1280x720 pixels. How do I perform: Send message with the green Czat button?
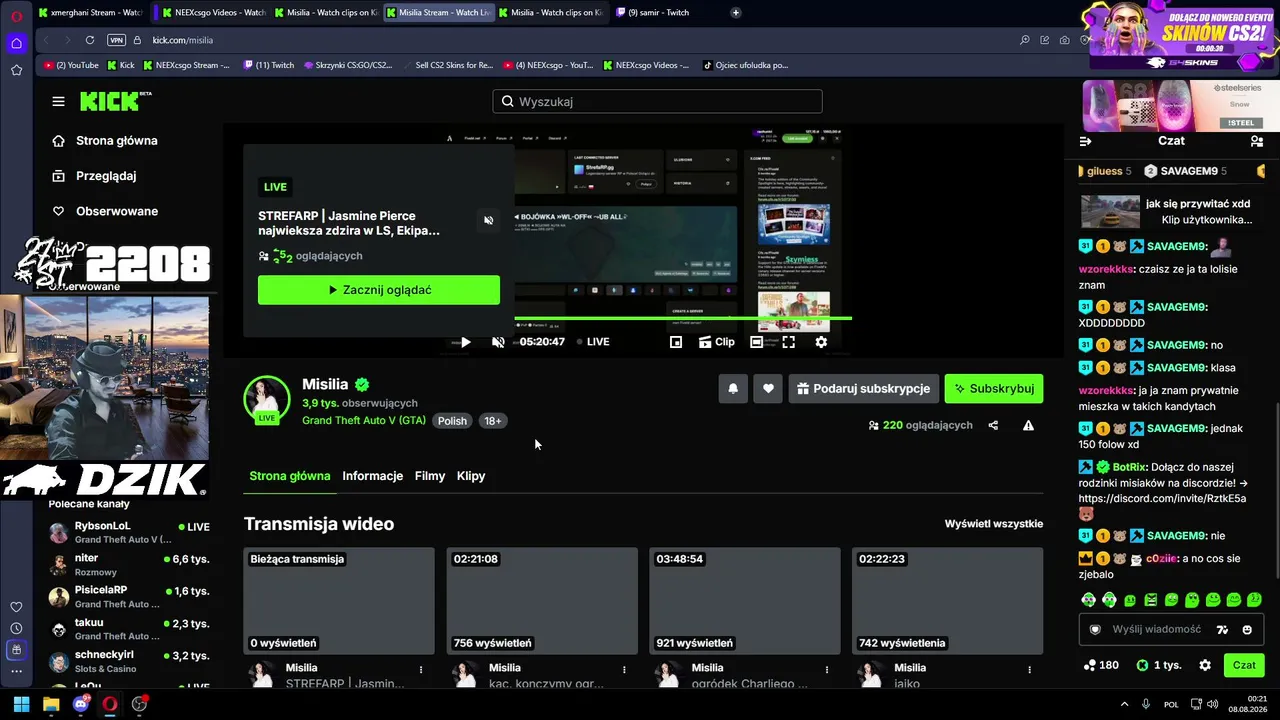pos(1244,665)
